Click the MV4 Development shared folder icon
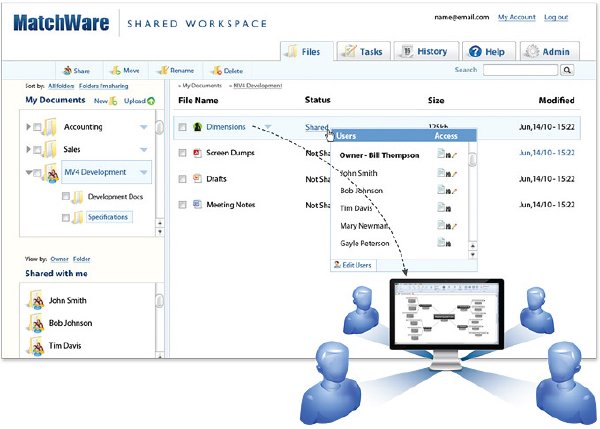Image resolution: width=600 pixels, height=429 pixels. click(x=51, y=173)
